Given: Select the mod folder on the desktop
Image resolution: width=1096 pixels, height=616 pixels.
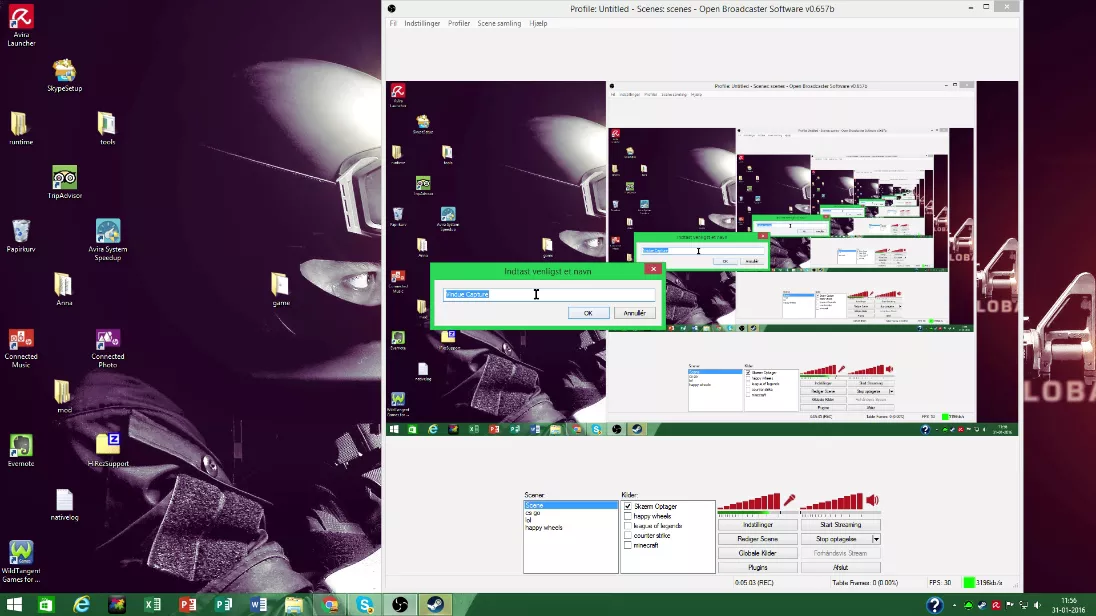Looking at the screenshot, I should click(64, 396).
